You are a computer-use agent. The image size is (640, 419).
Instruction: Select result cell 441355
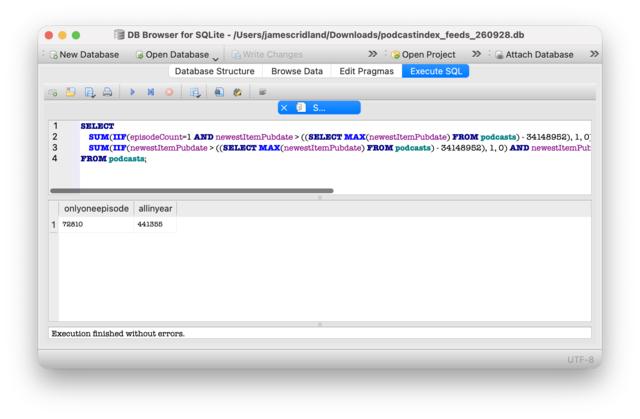(x=155, y=224)
